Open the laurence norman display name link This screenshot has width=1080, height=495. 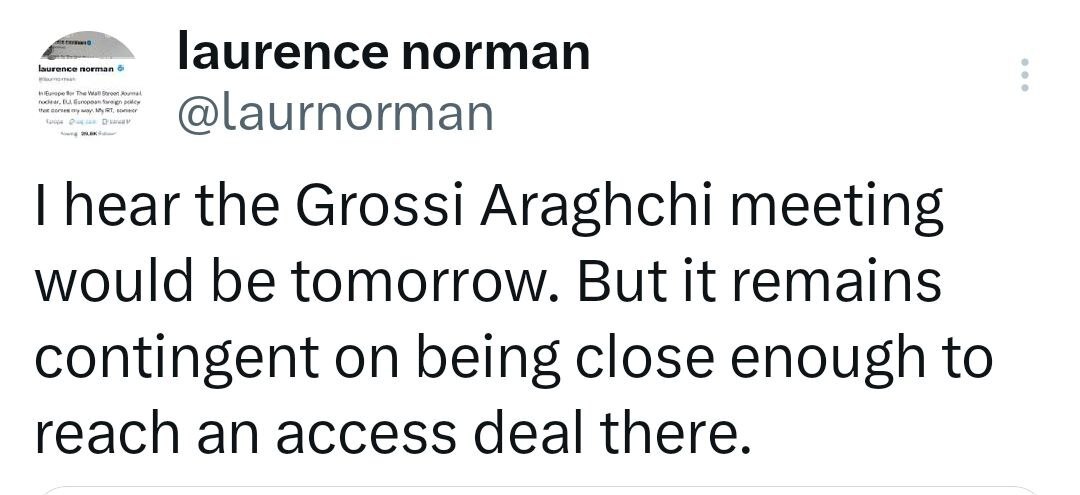tap(383, 52)
